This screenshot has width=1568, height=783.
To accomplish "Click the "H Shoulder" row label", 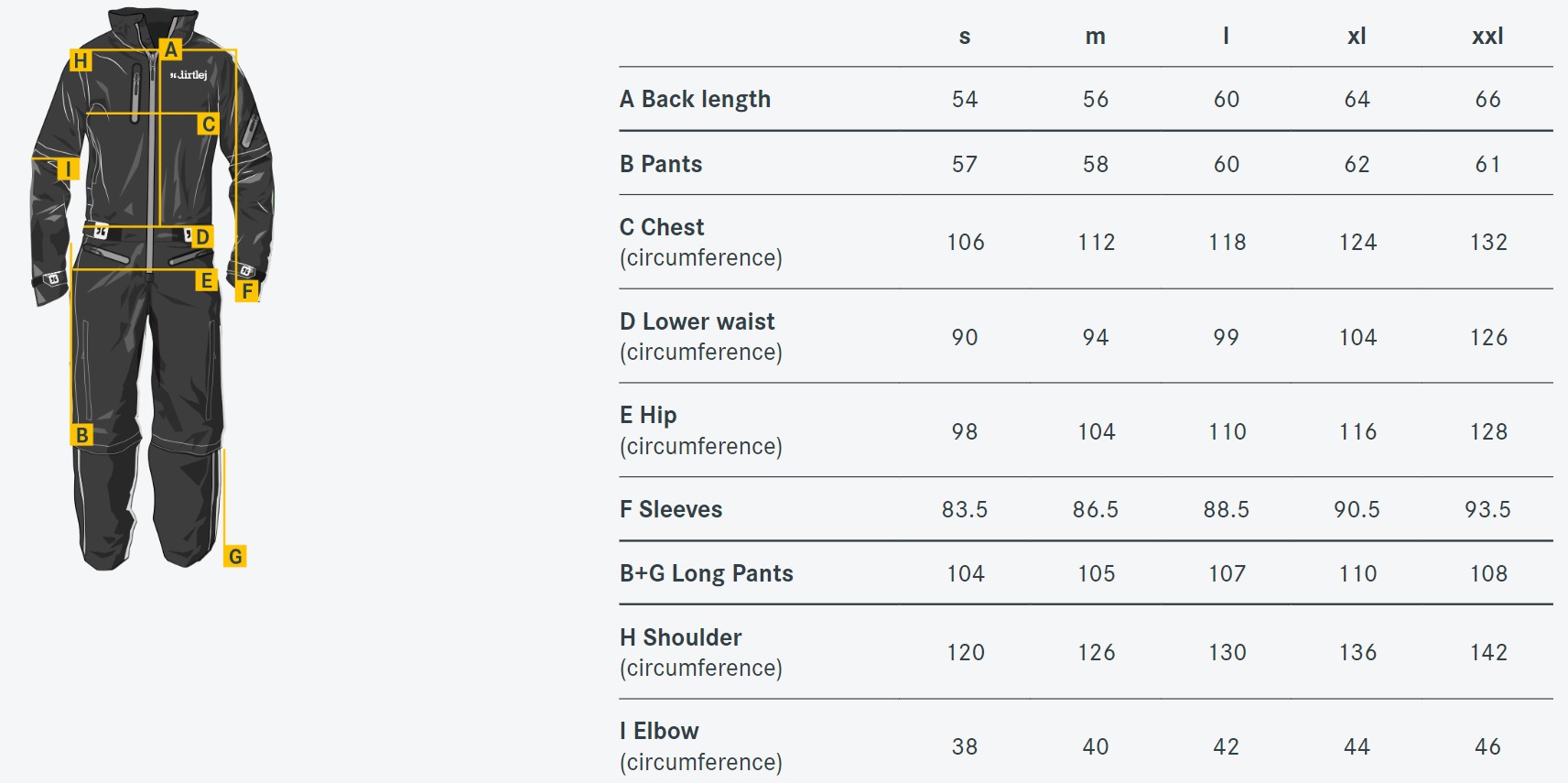I will tap(681, 637).
